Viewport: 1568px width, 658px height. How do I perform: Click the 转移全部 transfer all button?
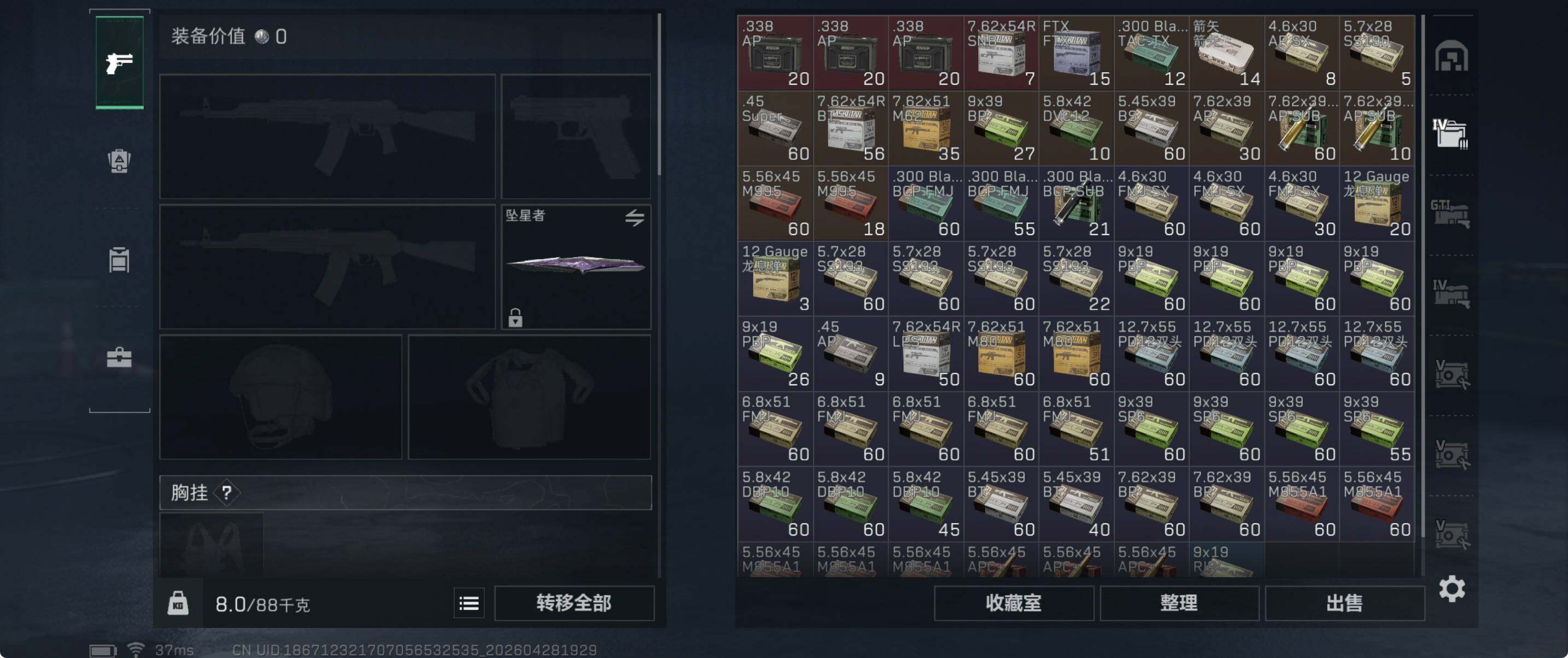click(x=574, y=603)
